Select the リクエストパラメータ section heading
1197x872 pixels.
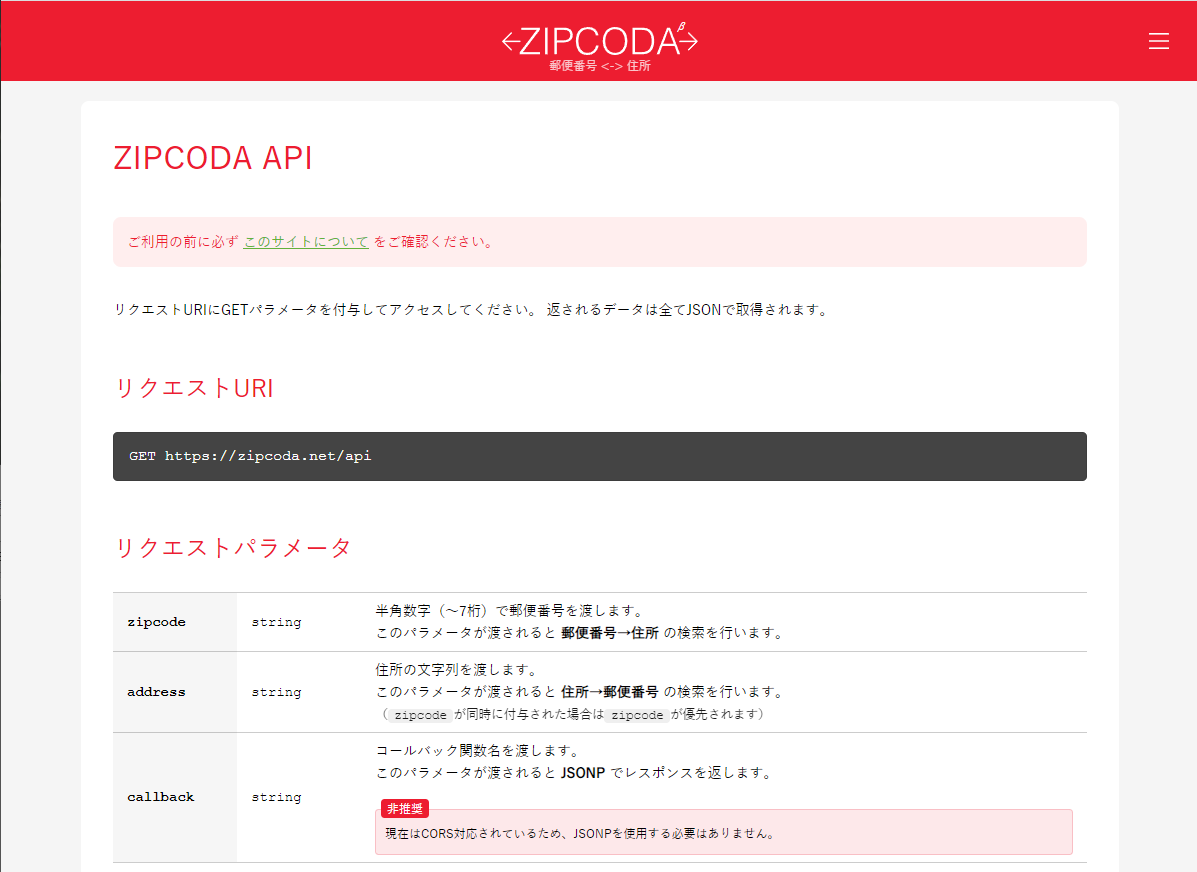coord(233,548)
